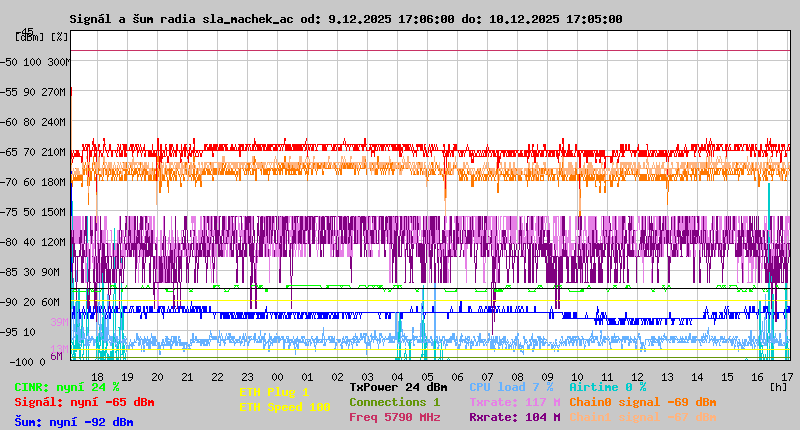
Task: Select the CINR legend entry
Action: (x=67, y=386)
